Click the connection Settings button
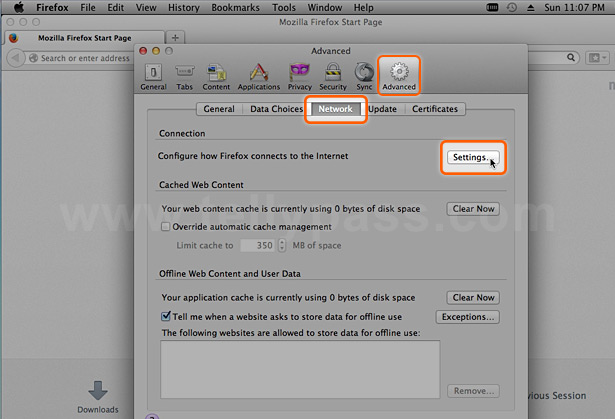 [x=473, y=157]
